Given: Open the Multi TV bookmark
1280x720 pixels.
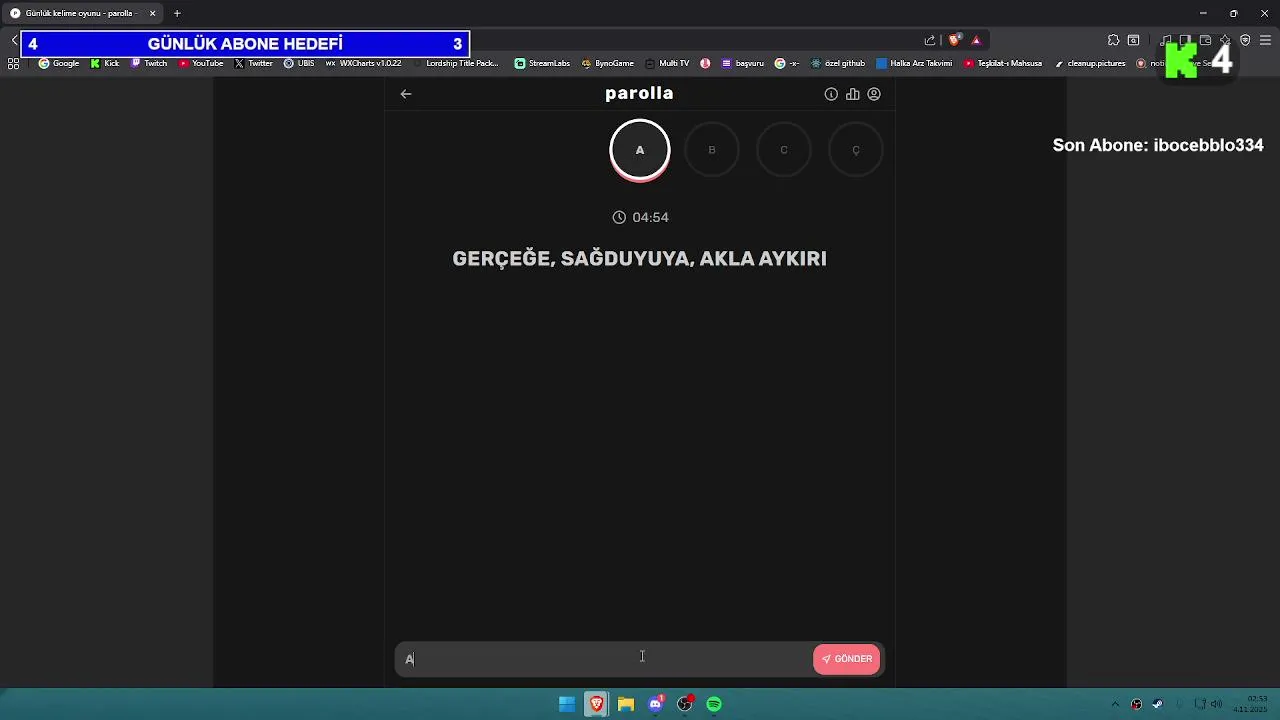Looking at the screenshot, I should [667, 63].
